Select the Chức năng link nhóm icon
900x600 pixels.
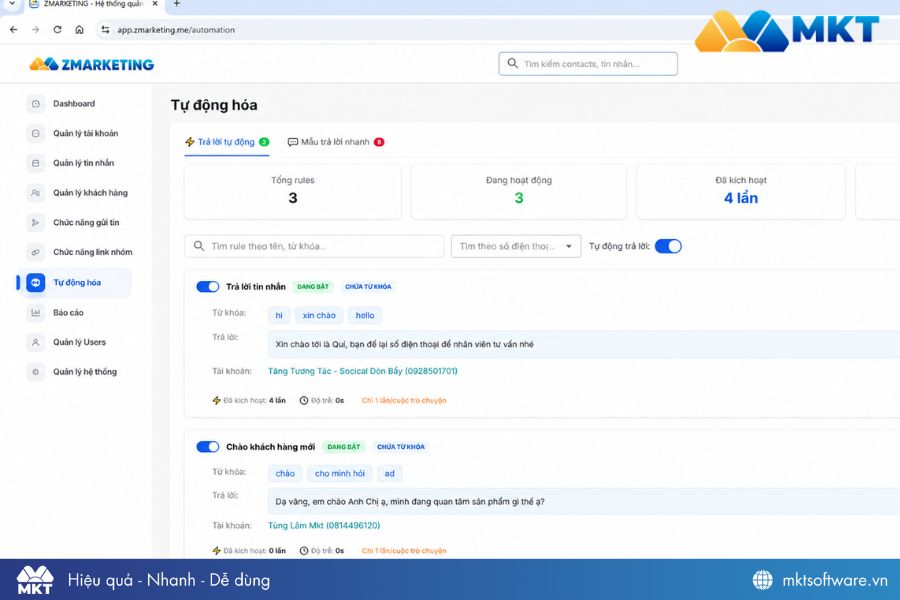[36, 252]
